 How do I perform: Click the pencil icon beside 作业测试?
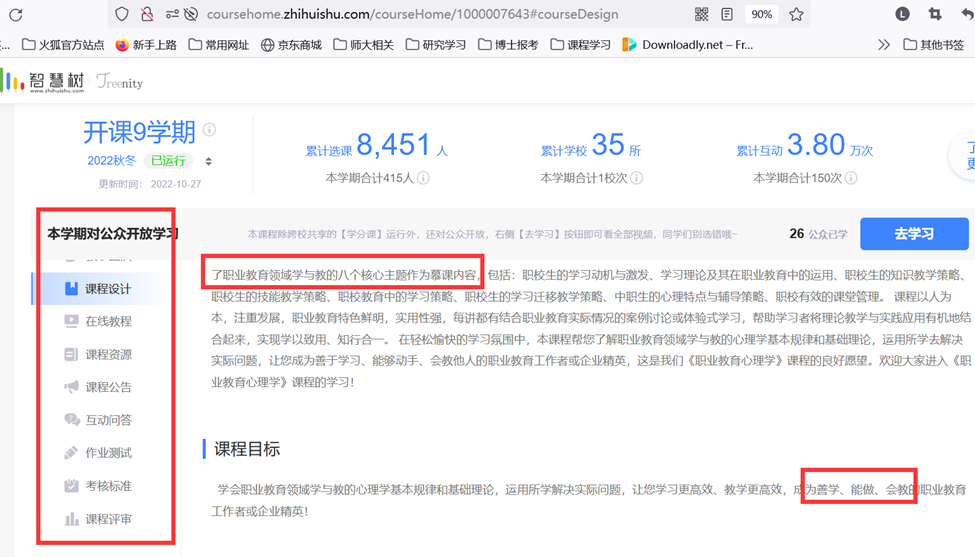click(x=71, y=453)
